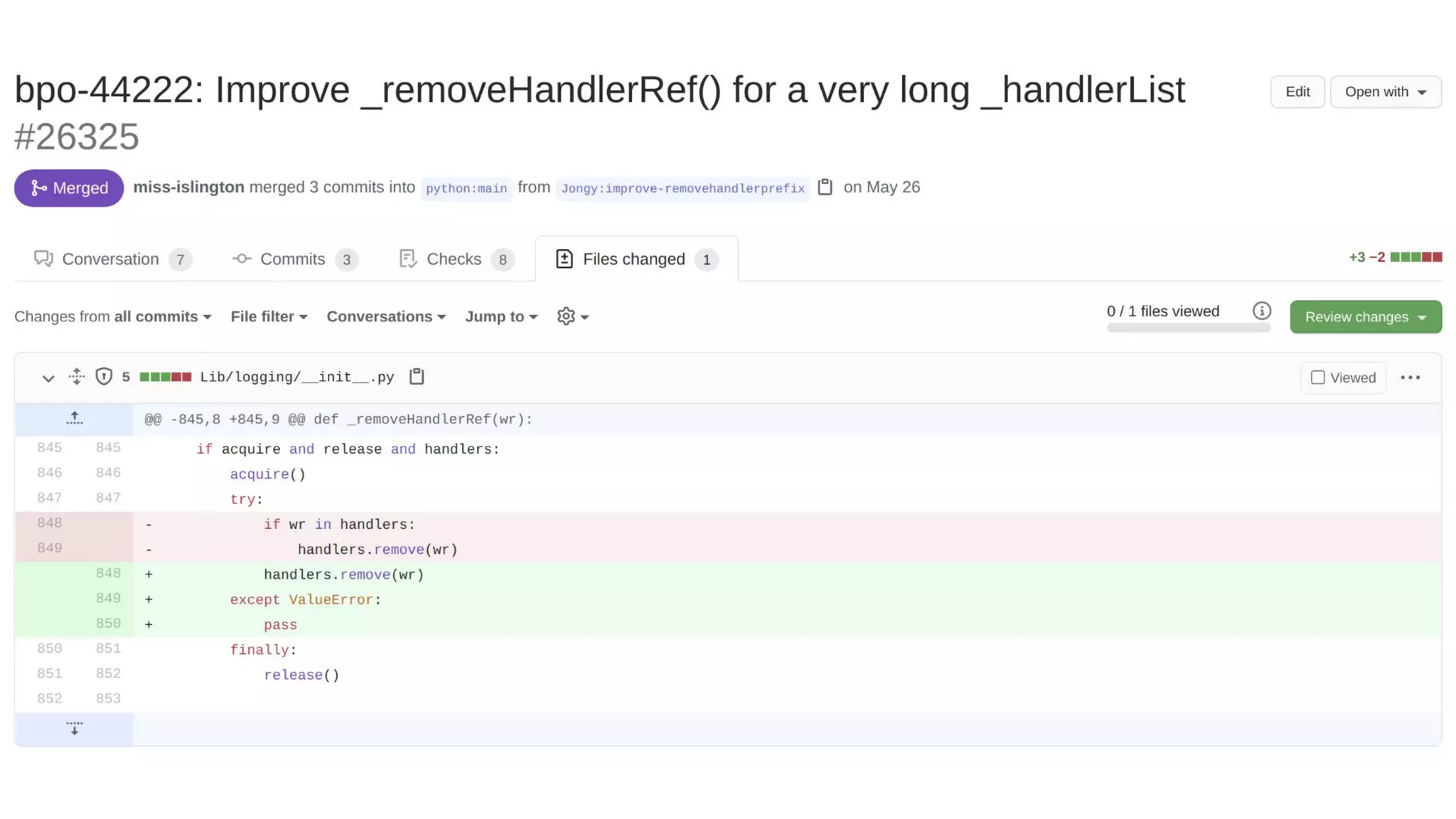Viewport: 1456px width, 819px height.
Task: Expand hidden lines above line 845
Action: point(74,419)
